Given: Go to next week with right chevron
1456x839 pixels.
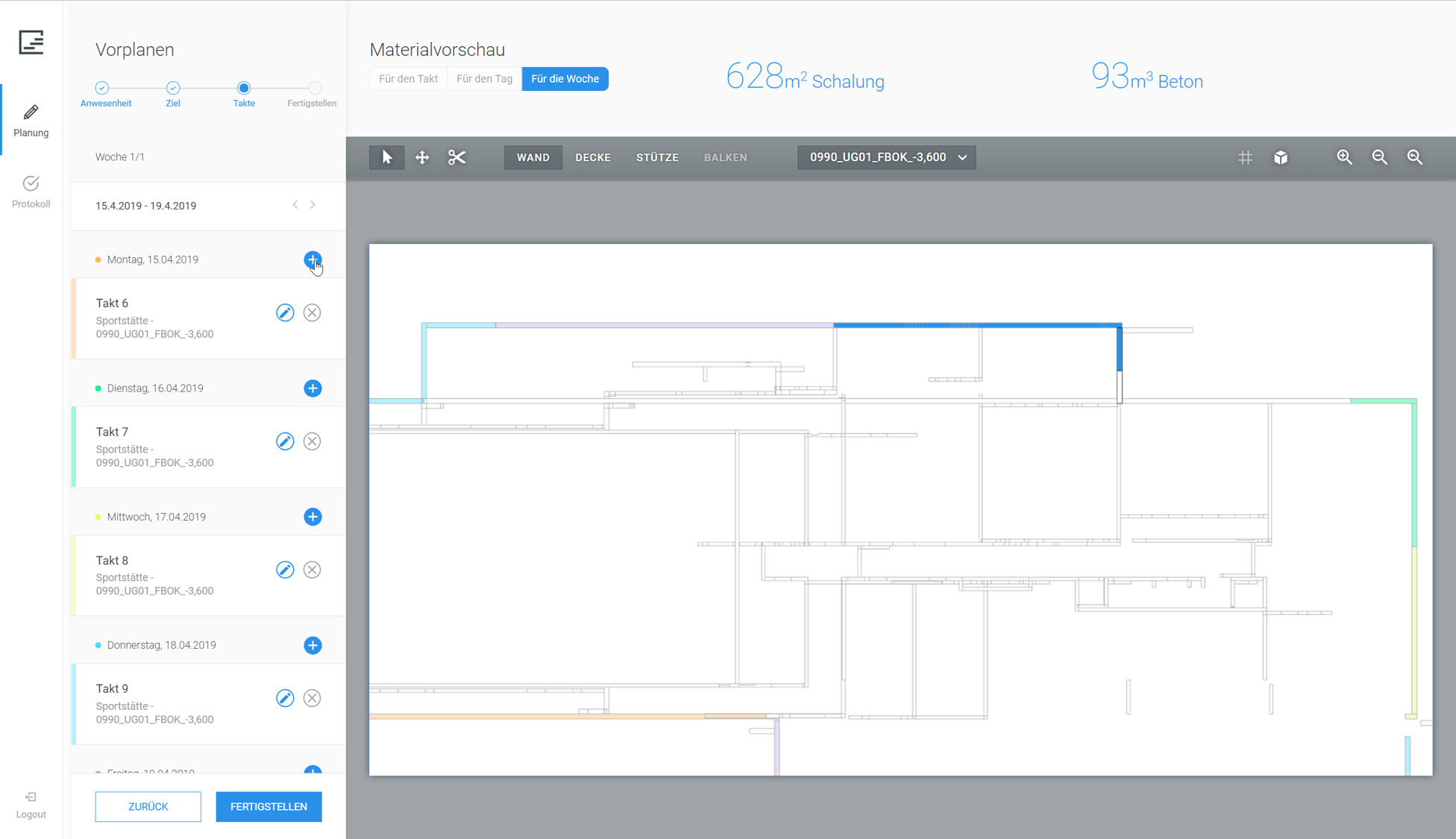Looking at the screenshot, I should click(313, 205).
